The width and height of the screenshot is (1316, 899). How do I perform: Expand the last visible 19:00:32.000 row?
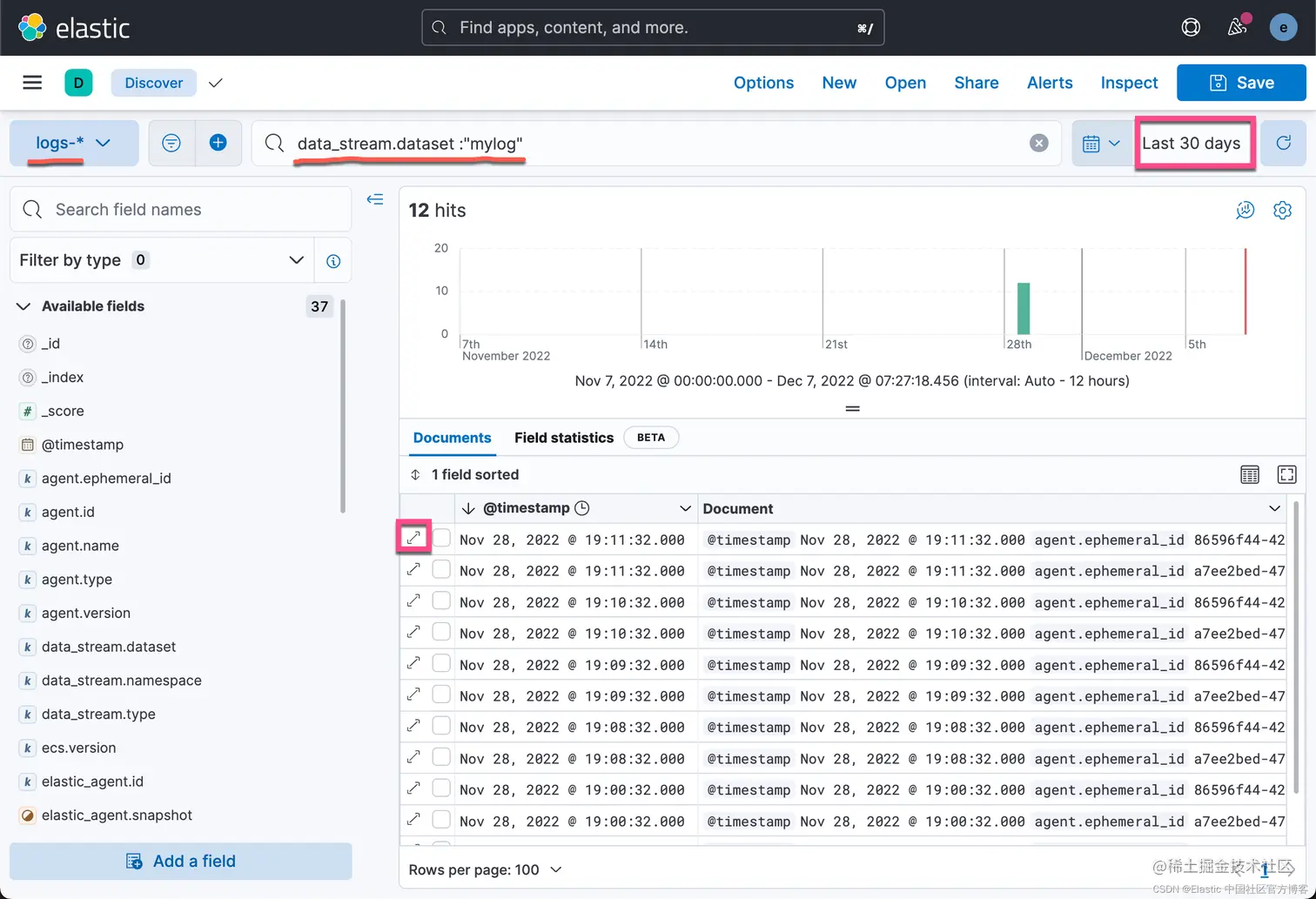413,819
